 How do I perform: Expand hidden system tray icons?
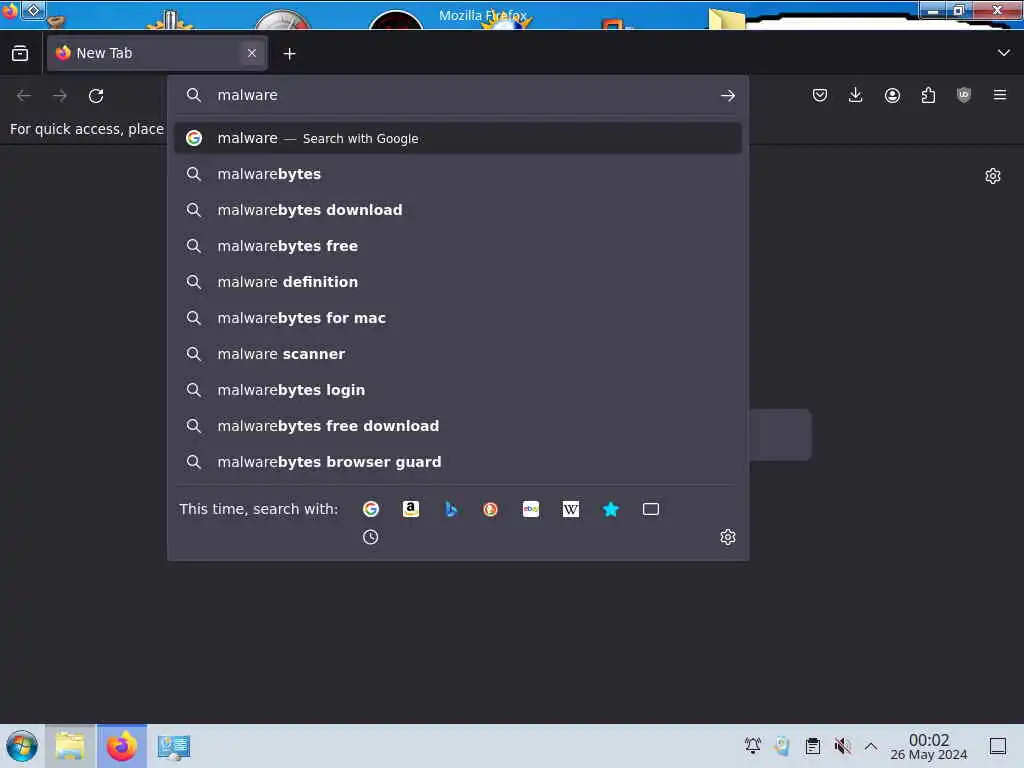(871, 745)
